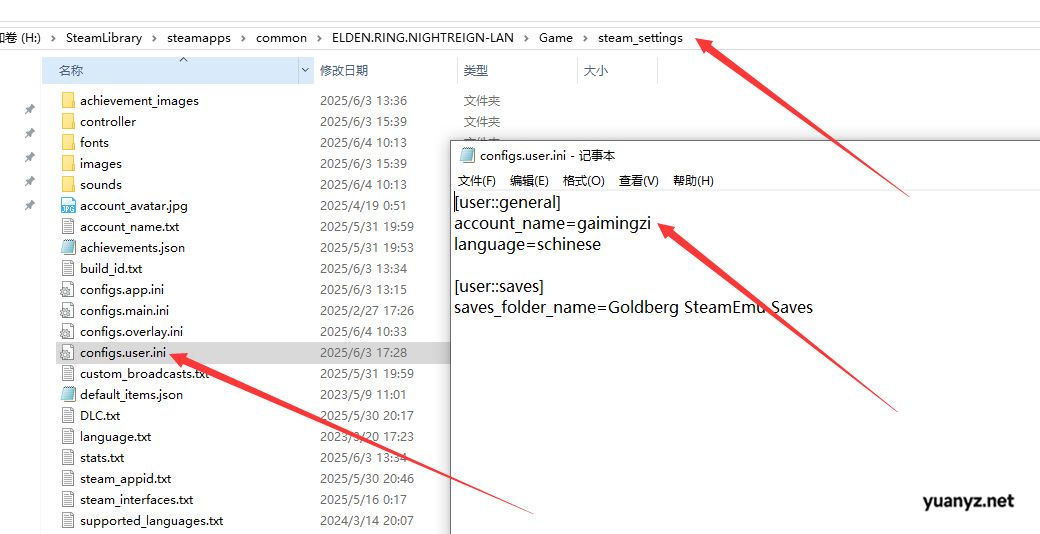The height and width of the screenshot is (534, 1040).
Task: Click the Notepad icon in the title bar
Action: (x=467, y=155)
